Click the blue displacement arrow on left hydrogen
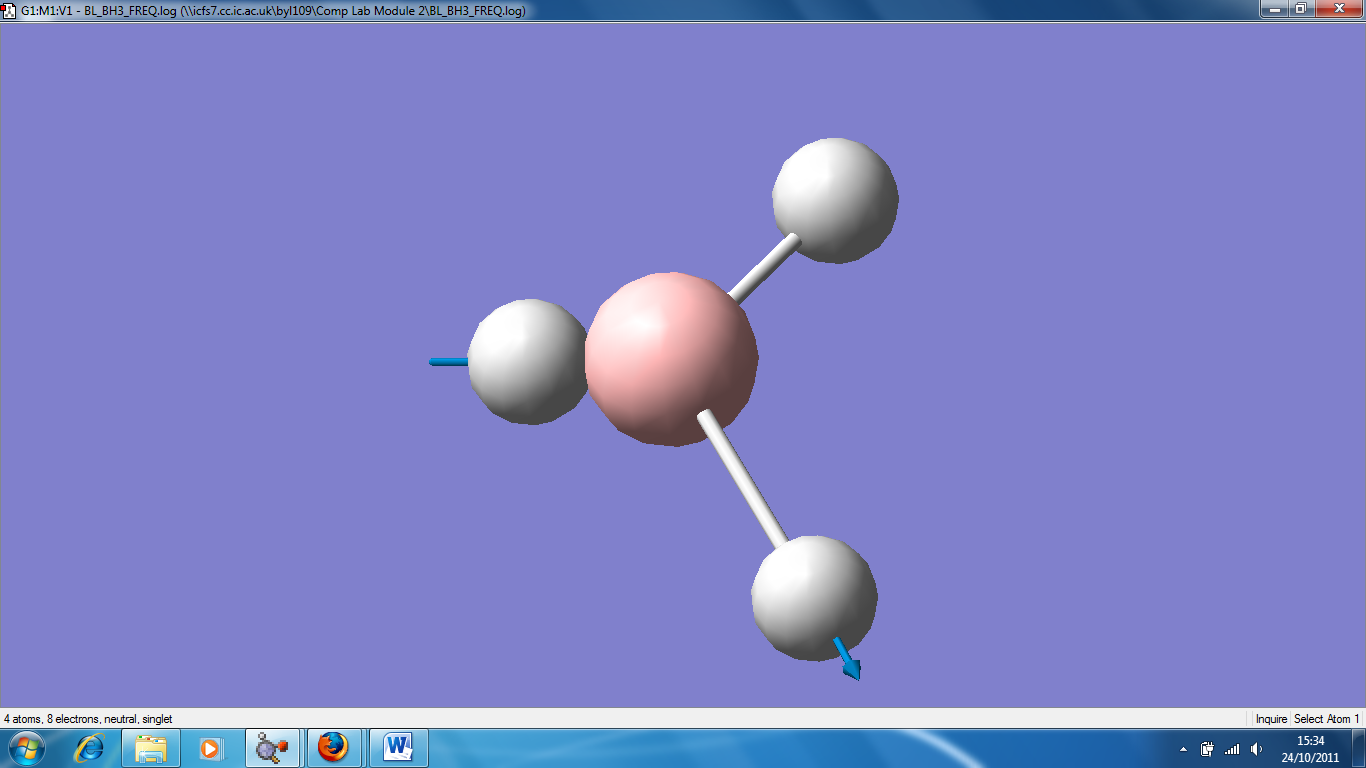Image resolution: width=1366 pixels, height=768 pixels. tap(449, 361)
